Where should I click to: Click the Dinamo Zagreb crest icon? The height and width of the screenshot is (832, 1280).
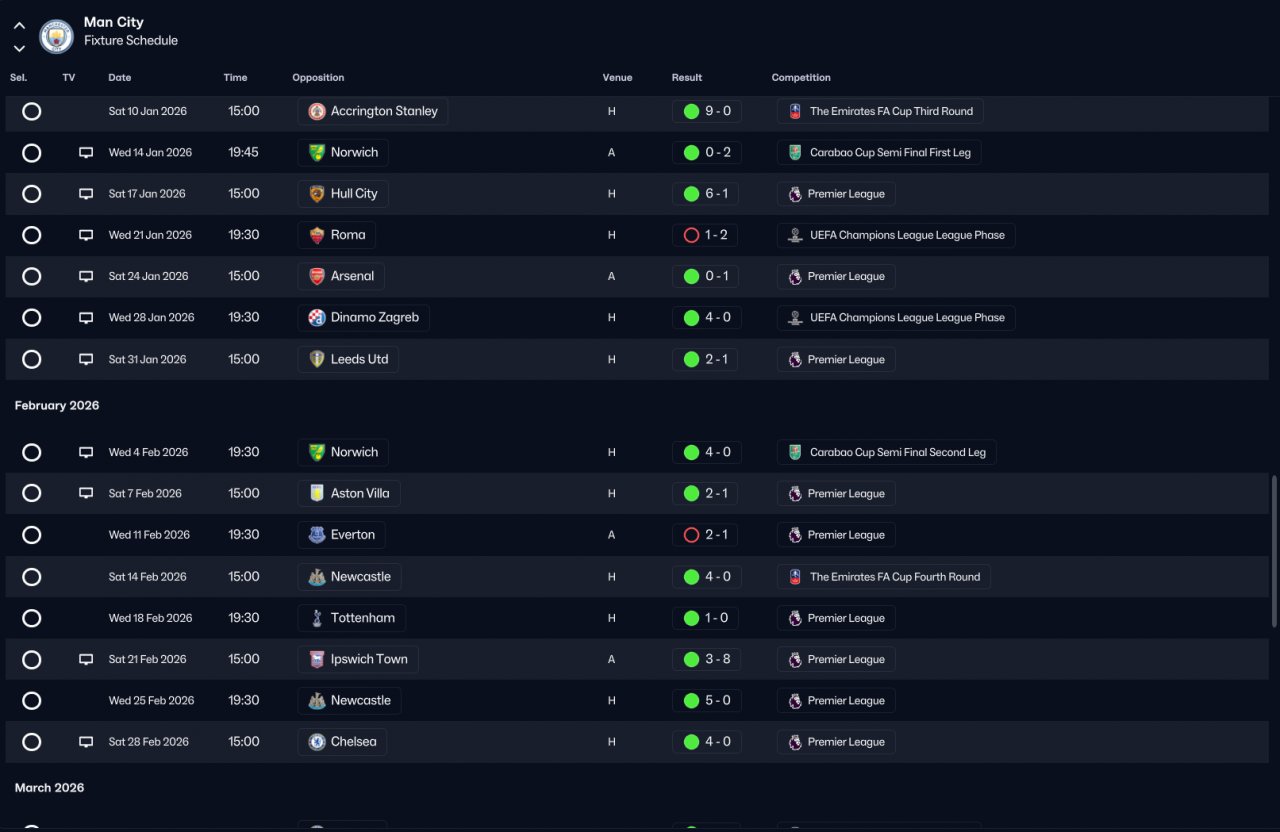(x=317, y=318)
